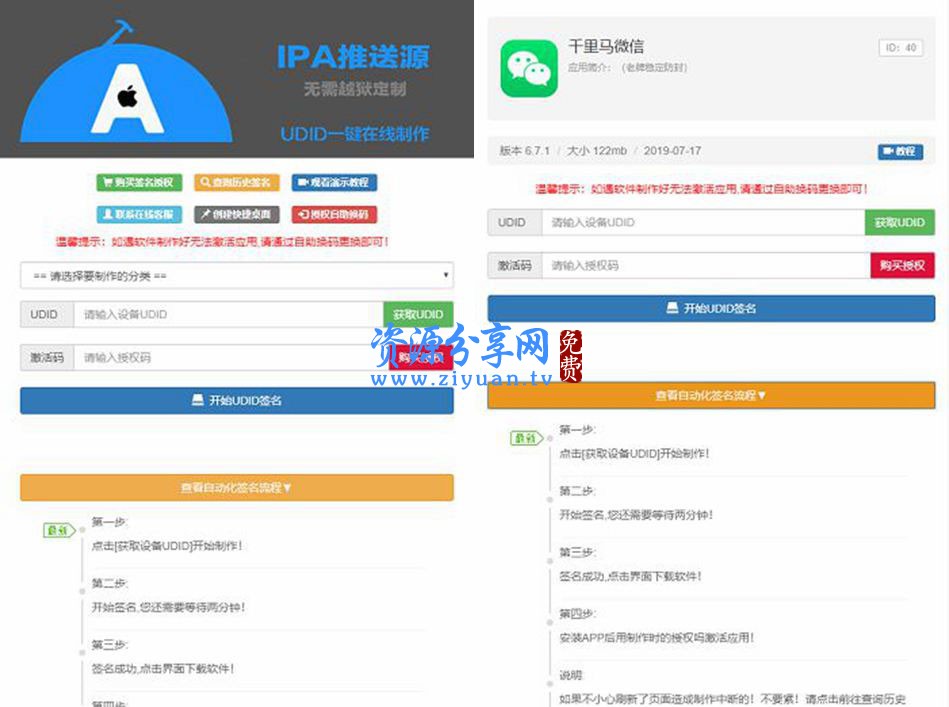949x707 pixels.
Task: Click 安装APP后用制作时的授权码激活应用! text
Action: click(x=657, y=637)
